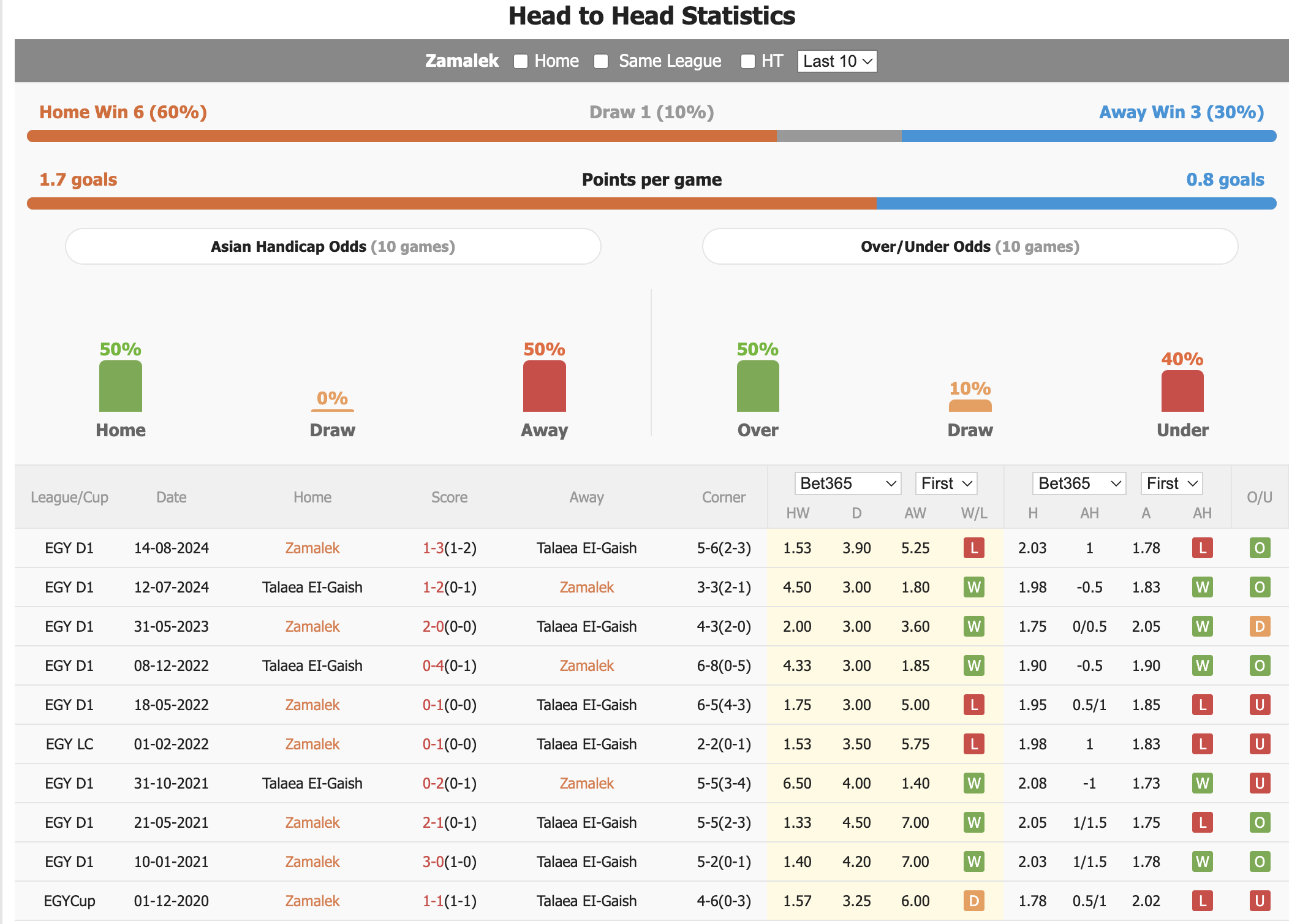Click red L AH badge in 14-08-2024 row
The width and height of the screenshot is (1300, 924).
coord(1203,548)
